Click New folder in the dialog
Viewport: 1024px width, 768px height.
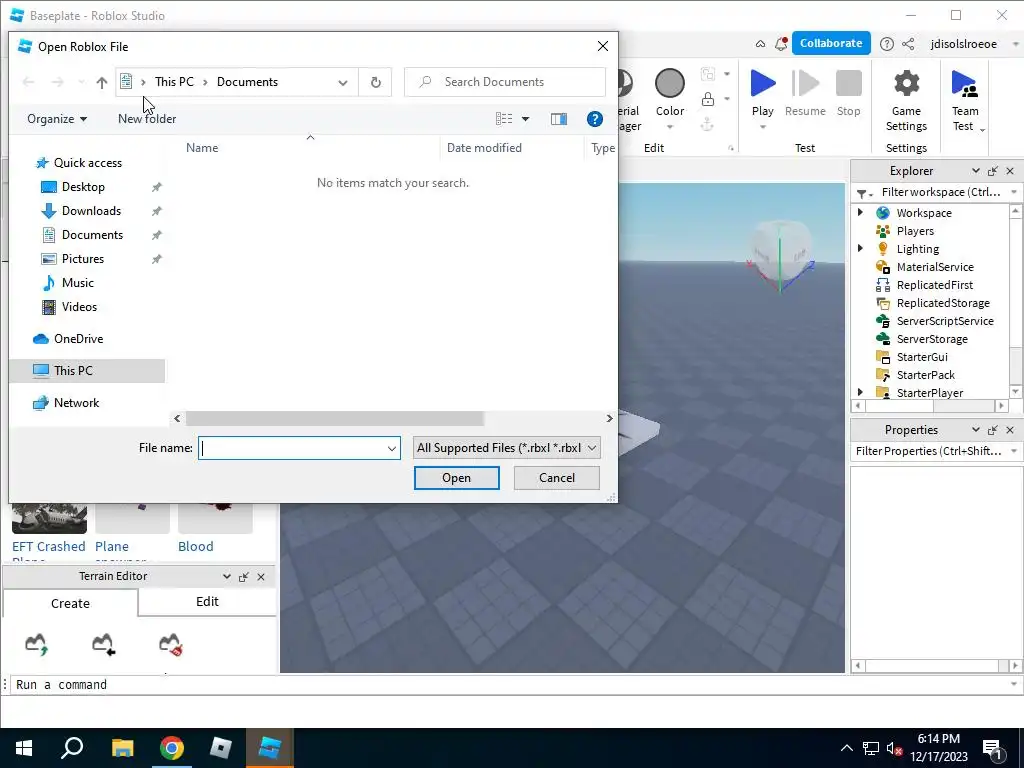pyautogui.click(x=147, y=119)
